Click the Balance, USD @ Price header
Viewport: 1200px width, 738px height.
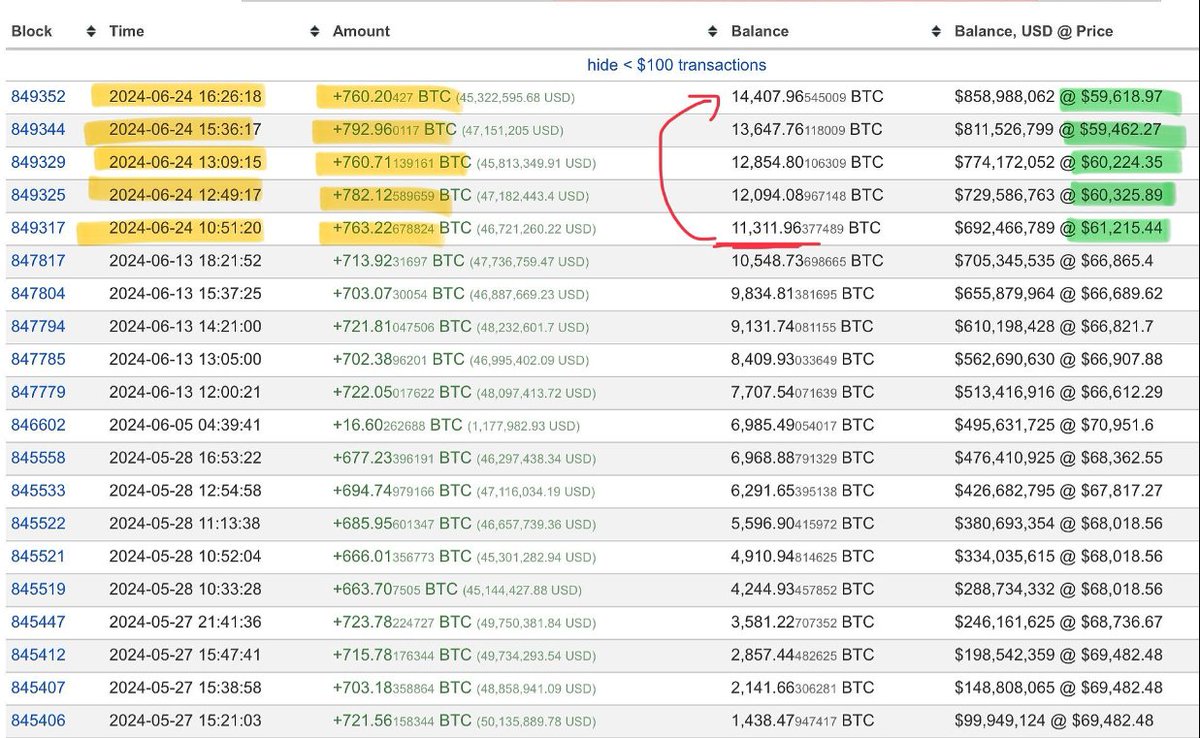click(1034, 31)
